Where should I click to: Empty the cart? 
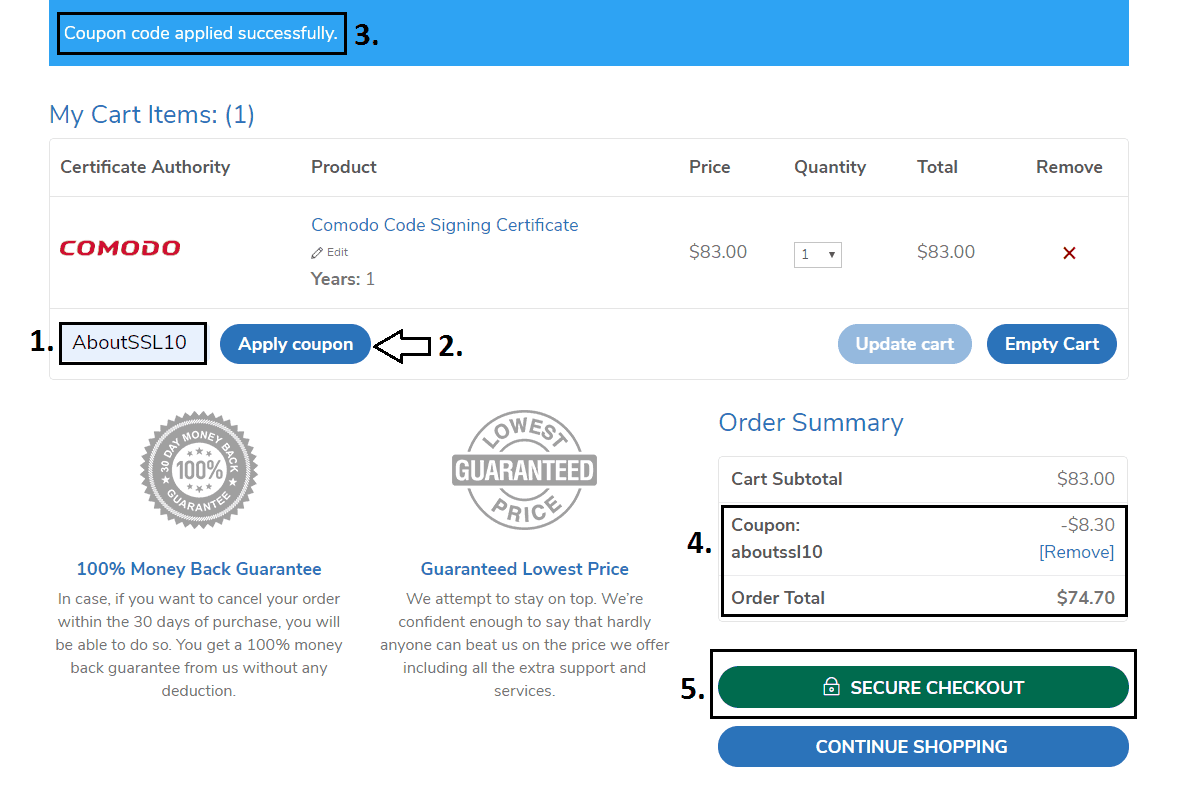click(1052, 344)
